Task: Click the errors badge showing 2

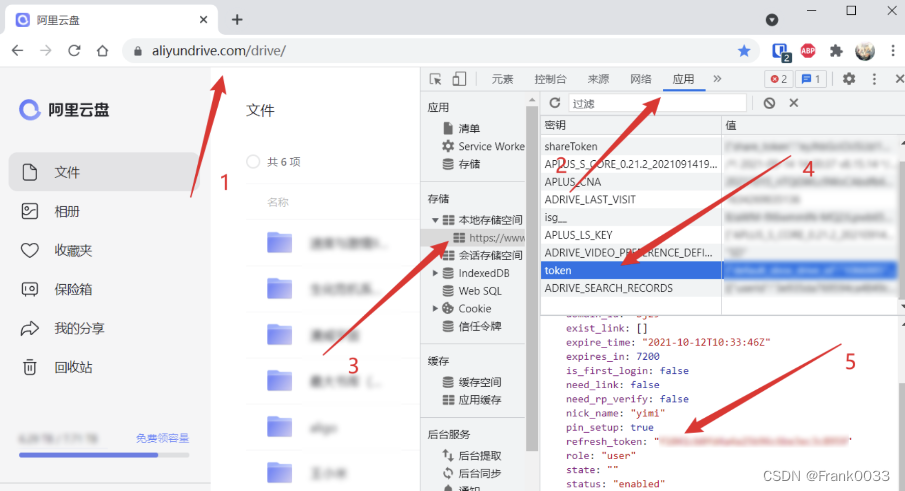Action: point(779,79)
